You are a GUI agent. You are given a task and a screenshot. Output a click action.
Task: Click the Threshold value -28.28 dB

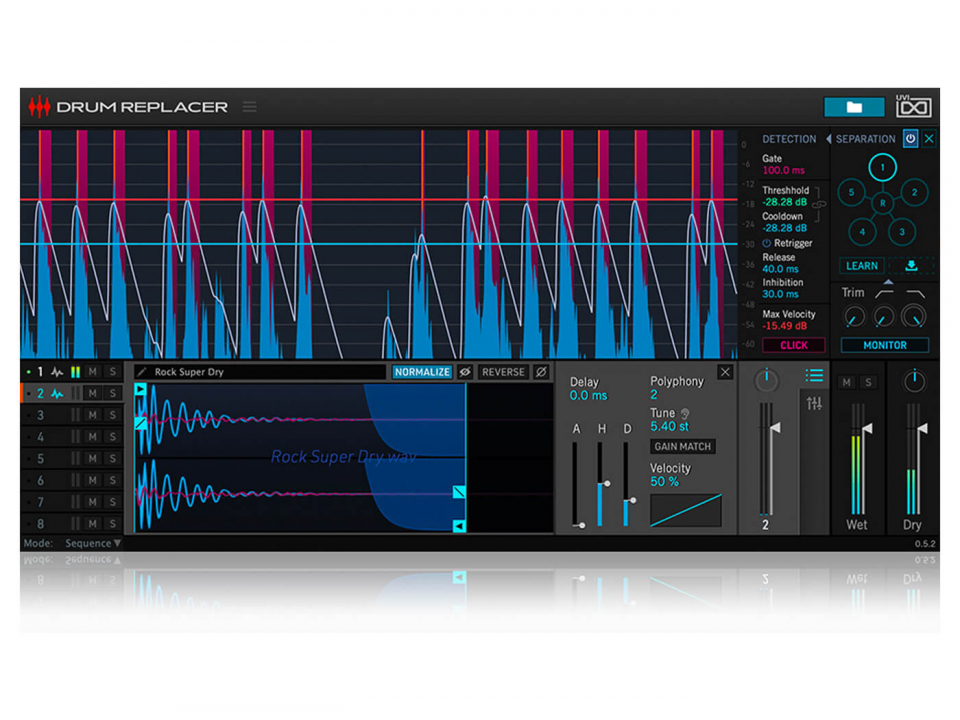click(x=784, y=202)
